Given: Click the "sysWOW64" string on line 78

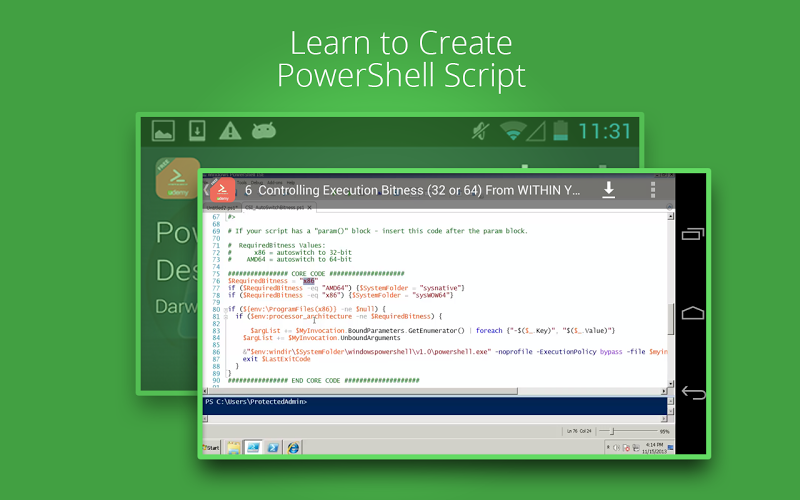Looking at the screenshot, I should 431,295.
